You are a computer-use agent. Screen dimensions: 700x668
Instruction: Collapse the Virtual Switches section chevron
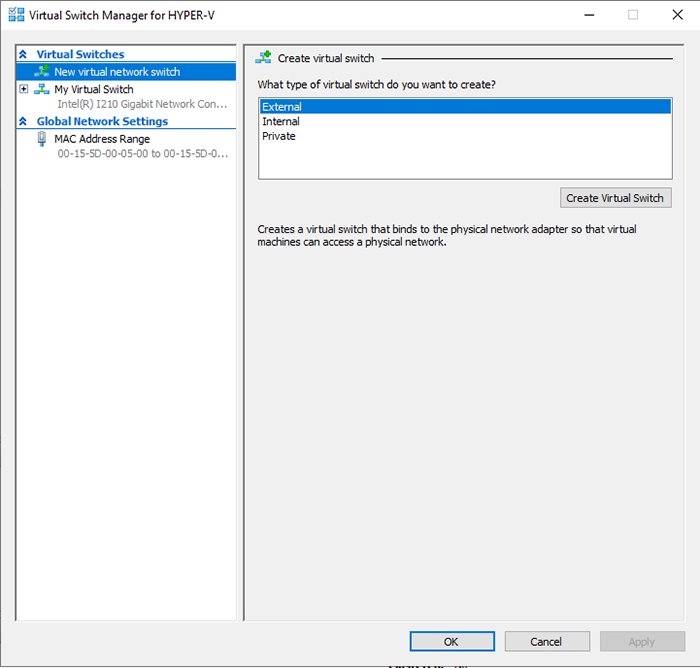tap(24, 54)
